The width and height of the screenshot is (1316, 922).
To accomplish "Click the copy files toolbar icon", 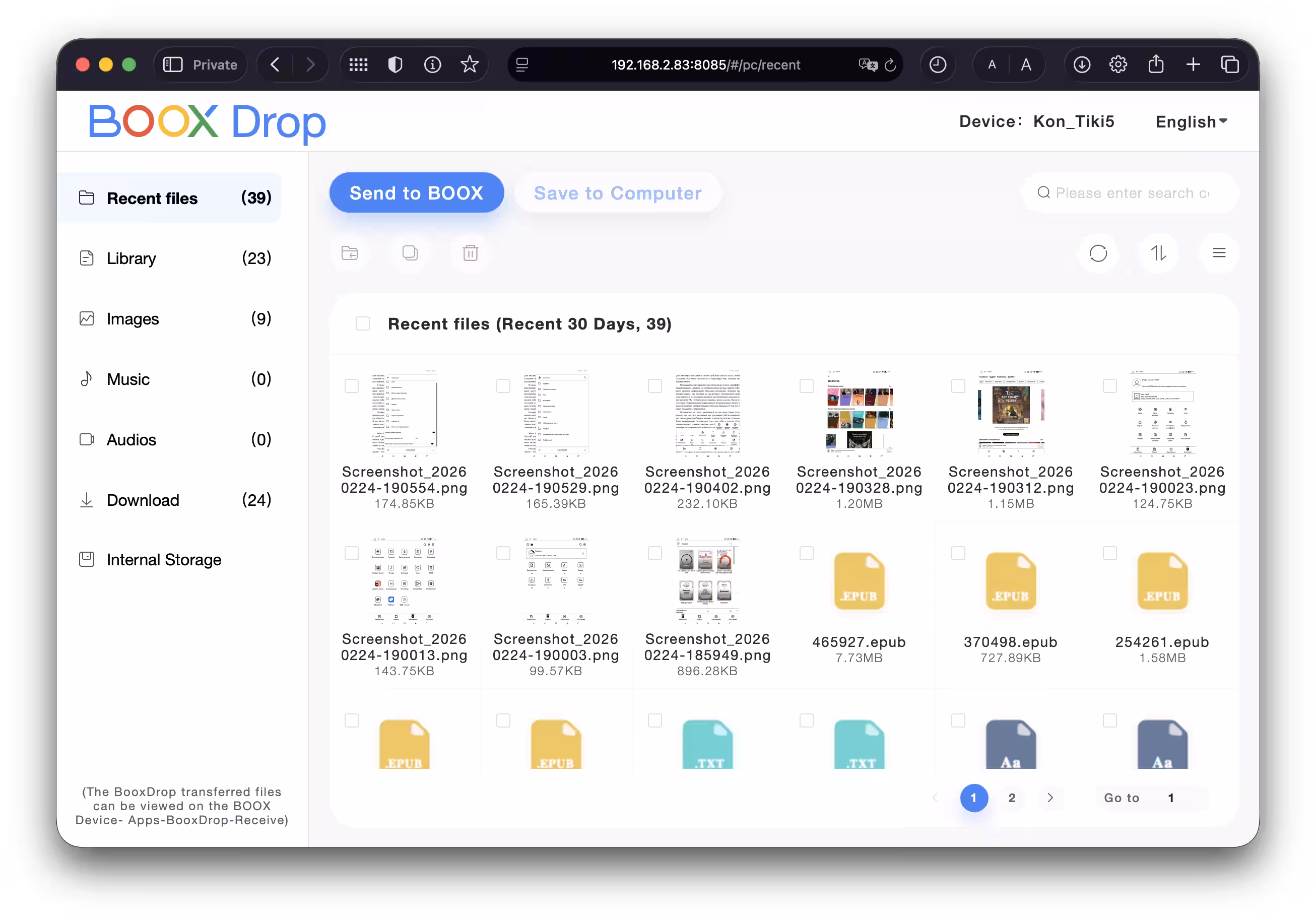I will tap(410, 253).
